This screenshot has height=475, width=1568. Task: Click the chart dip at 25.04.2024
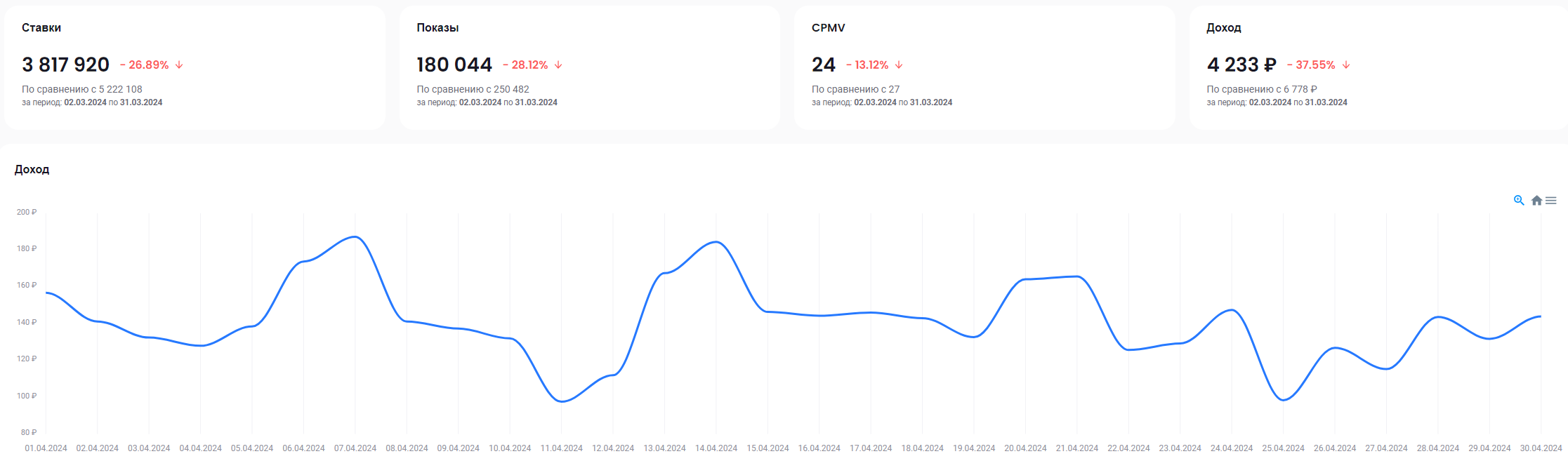(1284, 400)
